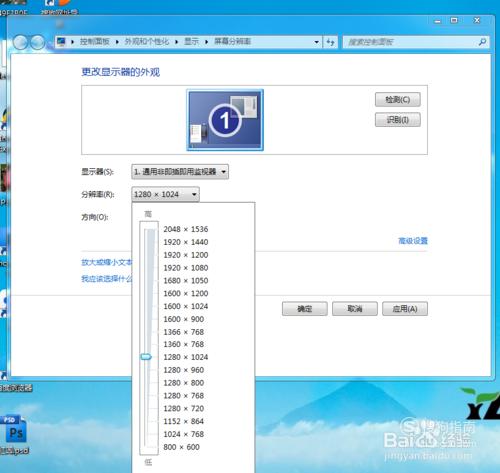Choose 1920 × 1080 resolution
This screenshot has height=473, width=500.
coord(186,268)
